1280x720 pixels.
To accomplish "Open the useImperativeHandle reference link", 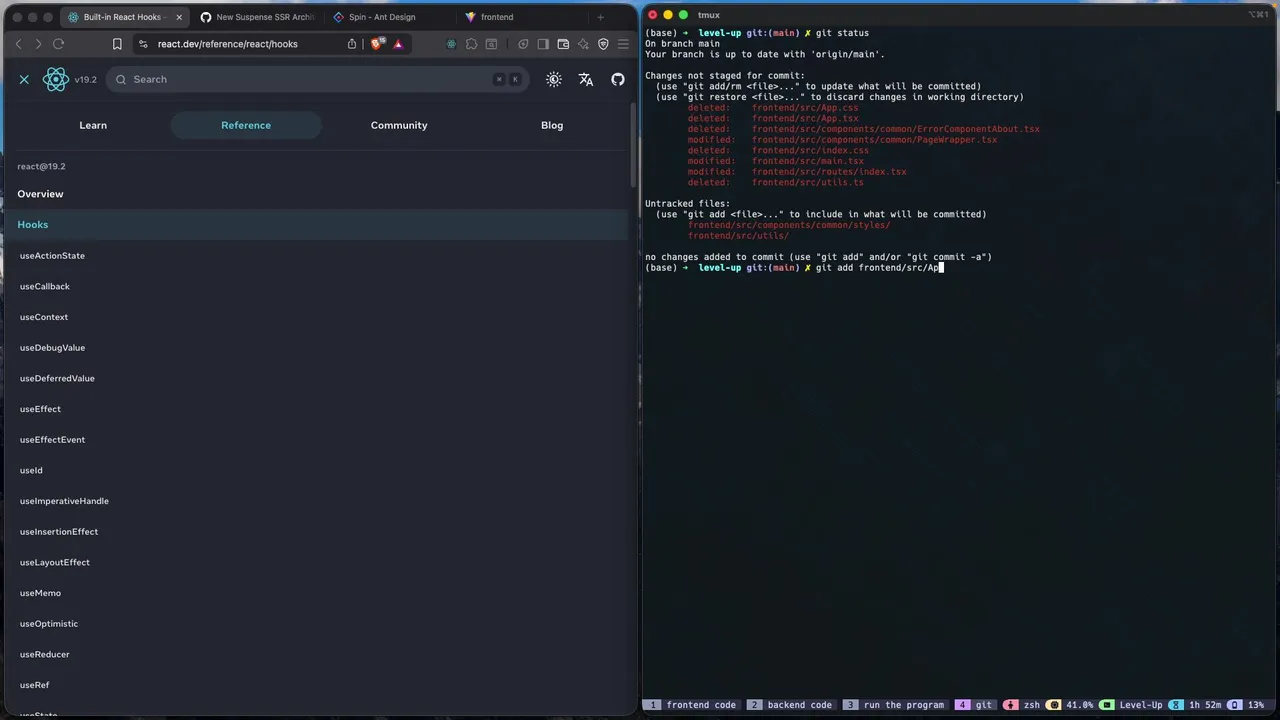I will tap(64, 501).
